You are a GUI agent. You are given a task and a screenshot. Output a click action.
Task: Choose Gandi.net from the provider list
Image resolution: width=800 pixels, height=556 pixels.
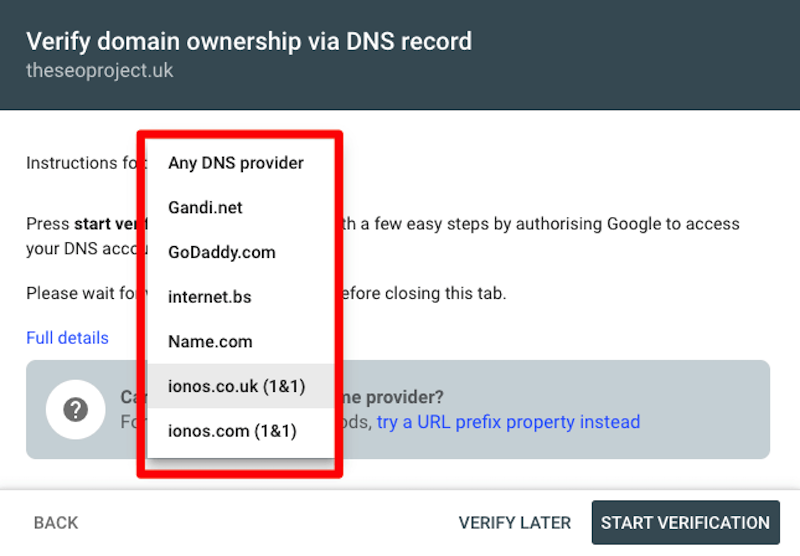(x=240, y=208)
